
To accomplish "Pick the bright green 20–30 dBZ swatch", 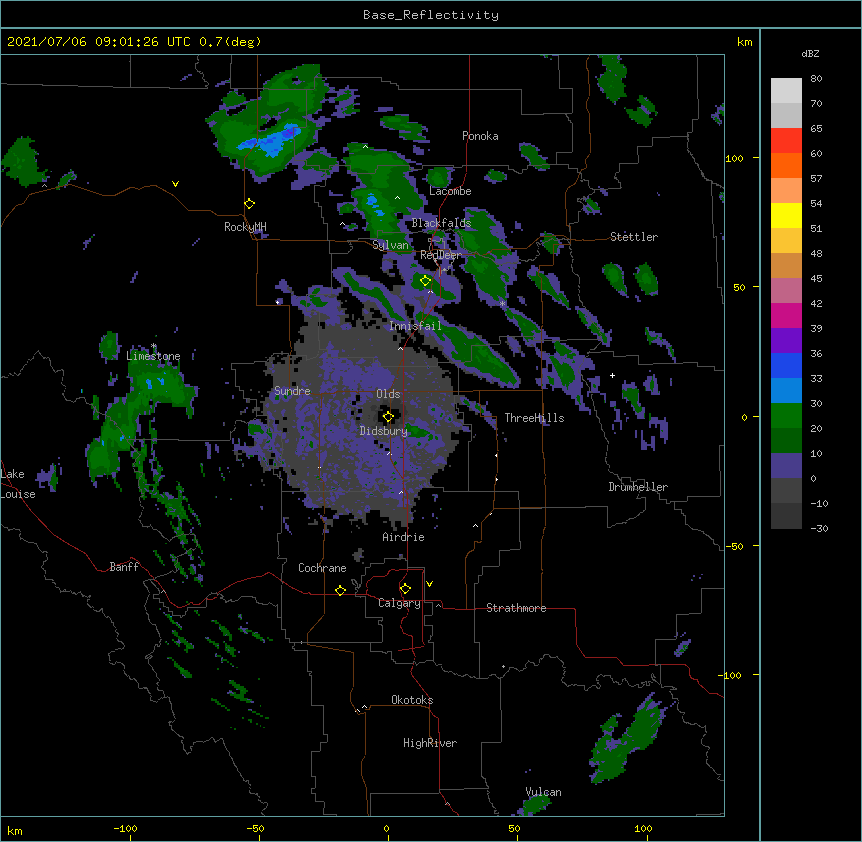I will tap(786, 416).
